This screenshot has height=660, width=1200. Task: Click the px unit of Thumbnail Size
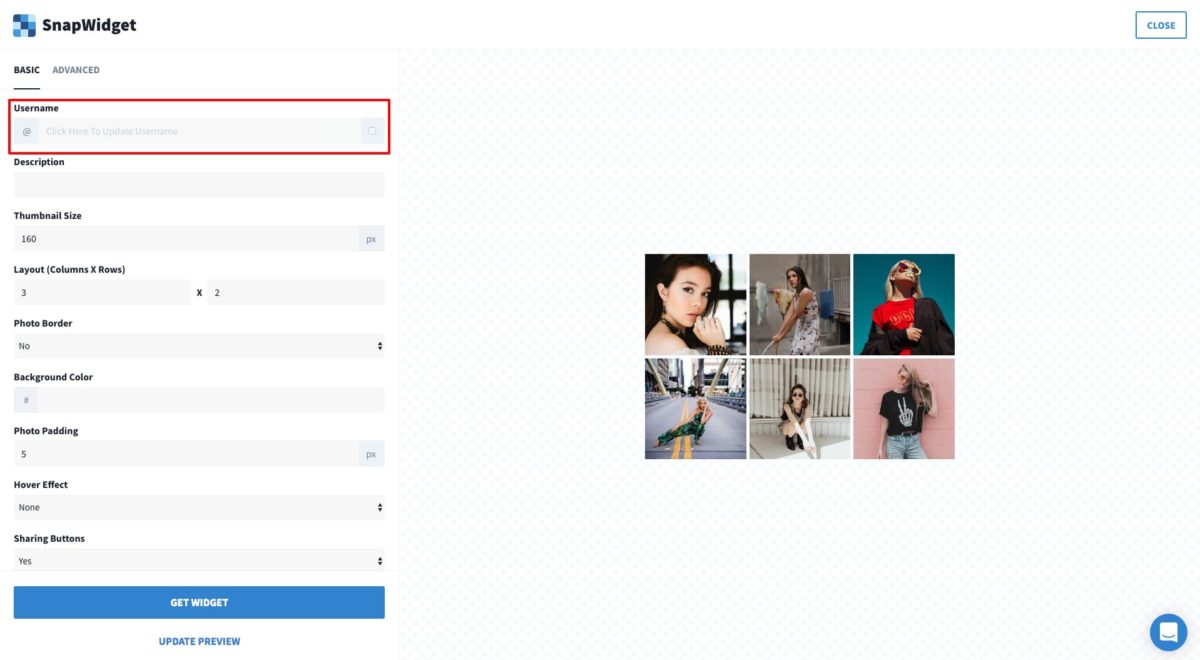tap(371, 239)
